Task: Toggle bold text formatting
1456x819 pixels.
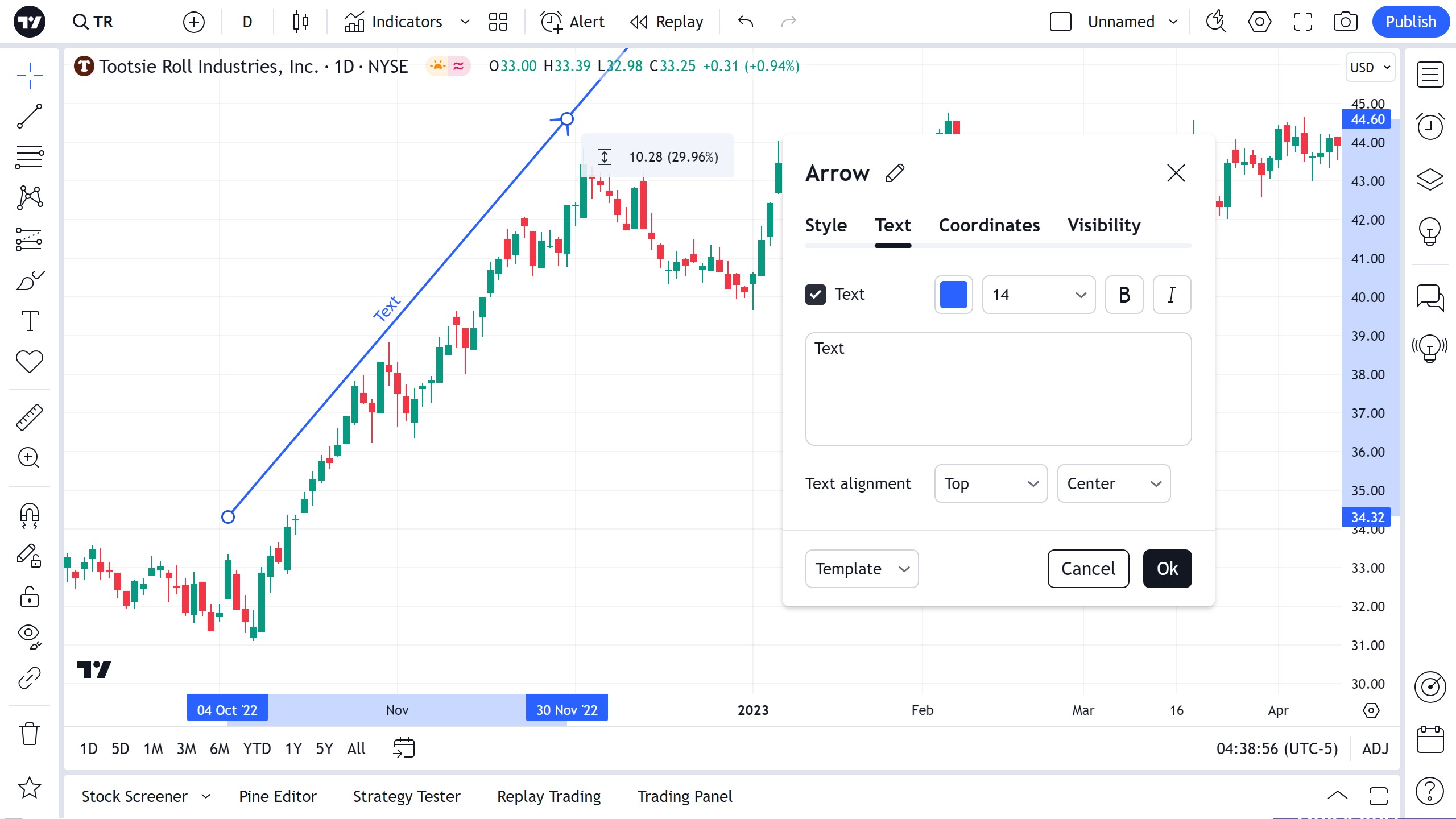Action: (x=1124, y=295)
